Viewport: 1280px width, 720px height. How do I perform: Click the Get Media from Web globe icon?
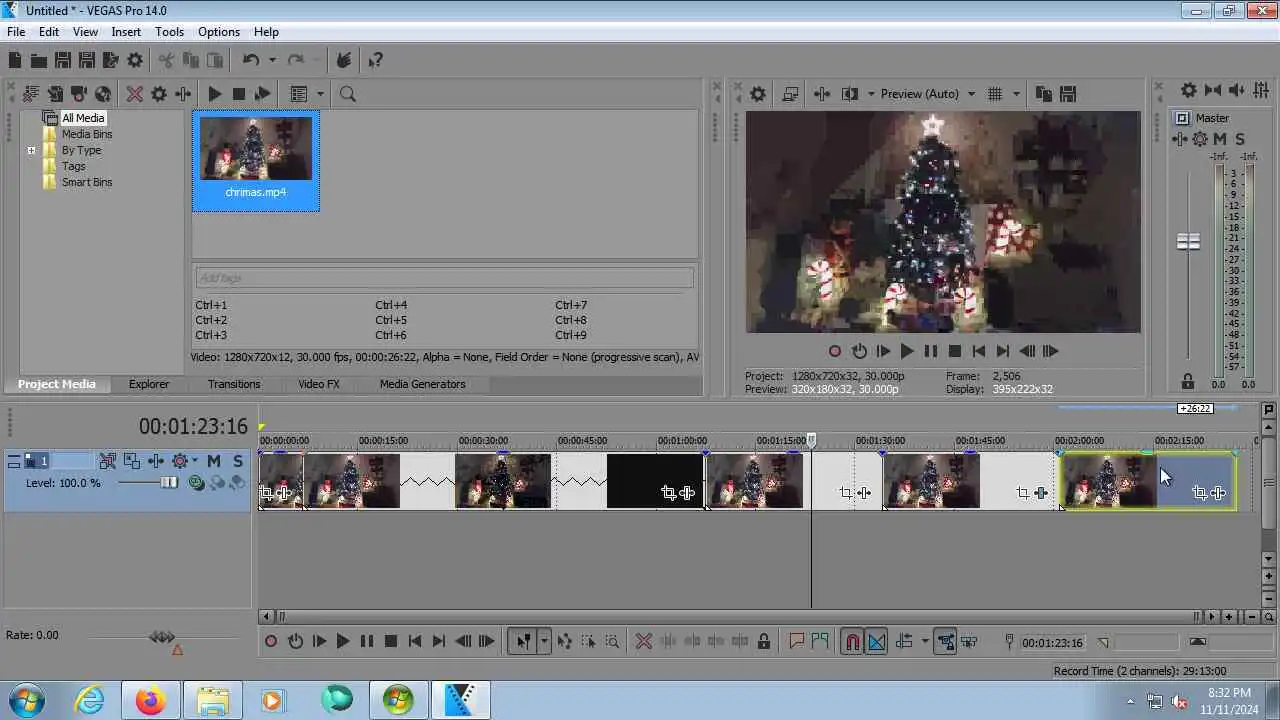tap(103, 94)
